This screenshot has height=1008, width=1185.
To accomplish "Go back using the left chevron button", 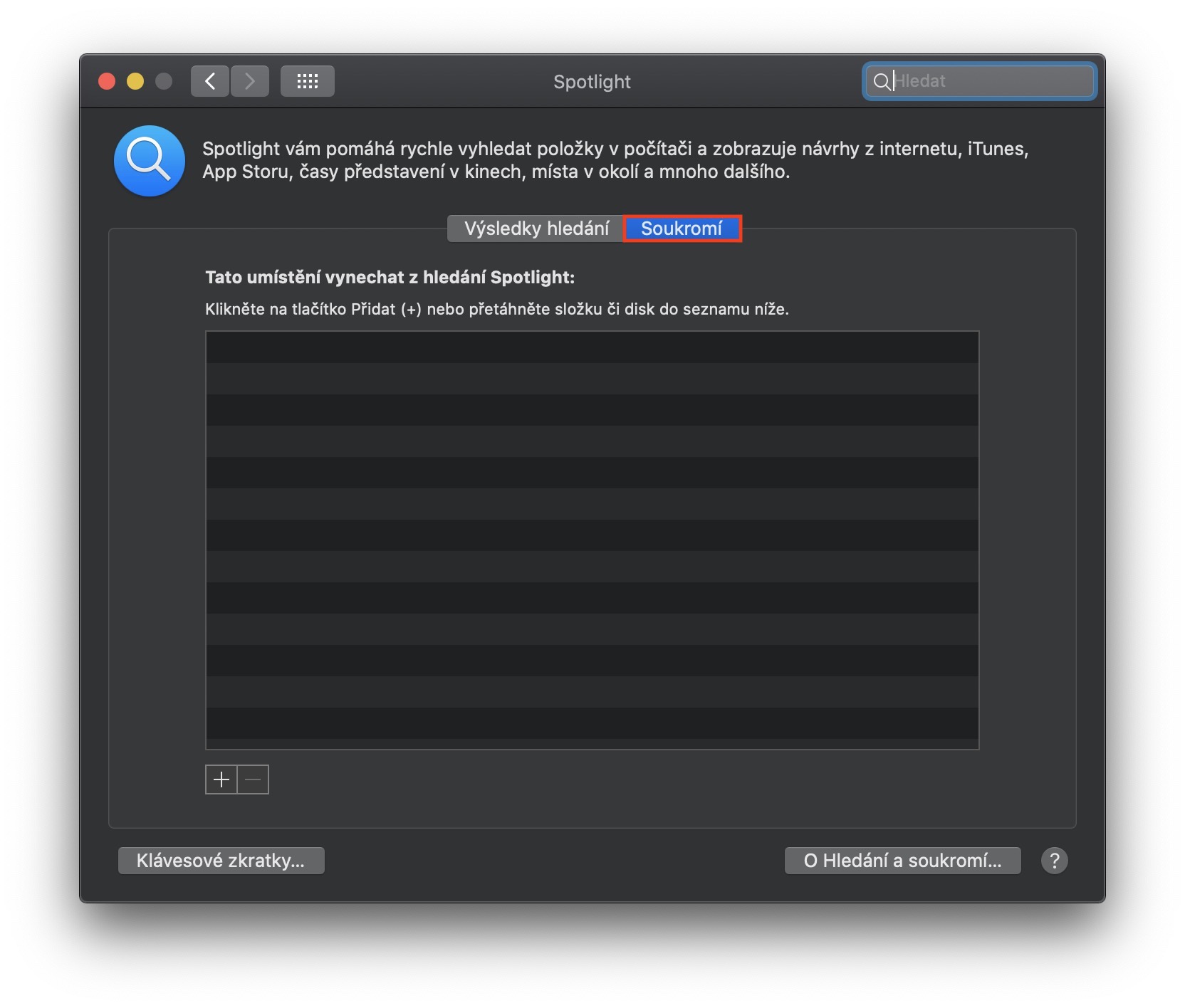I will [210, 81].
